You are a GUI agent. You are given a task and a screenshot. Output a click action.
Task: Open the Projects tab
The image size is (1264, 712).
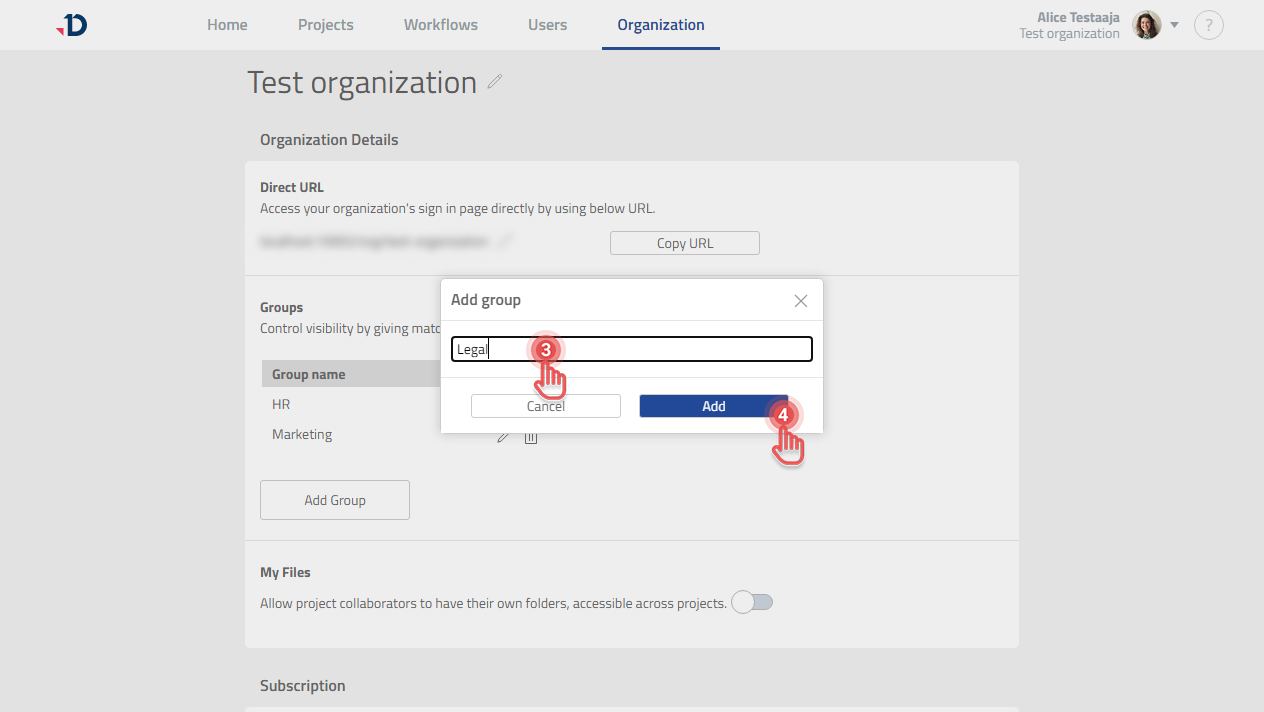tap(326, 25)
